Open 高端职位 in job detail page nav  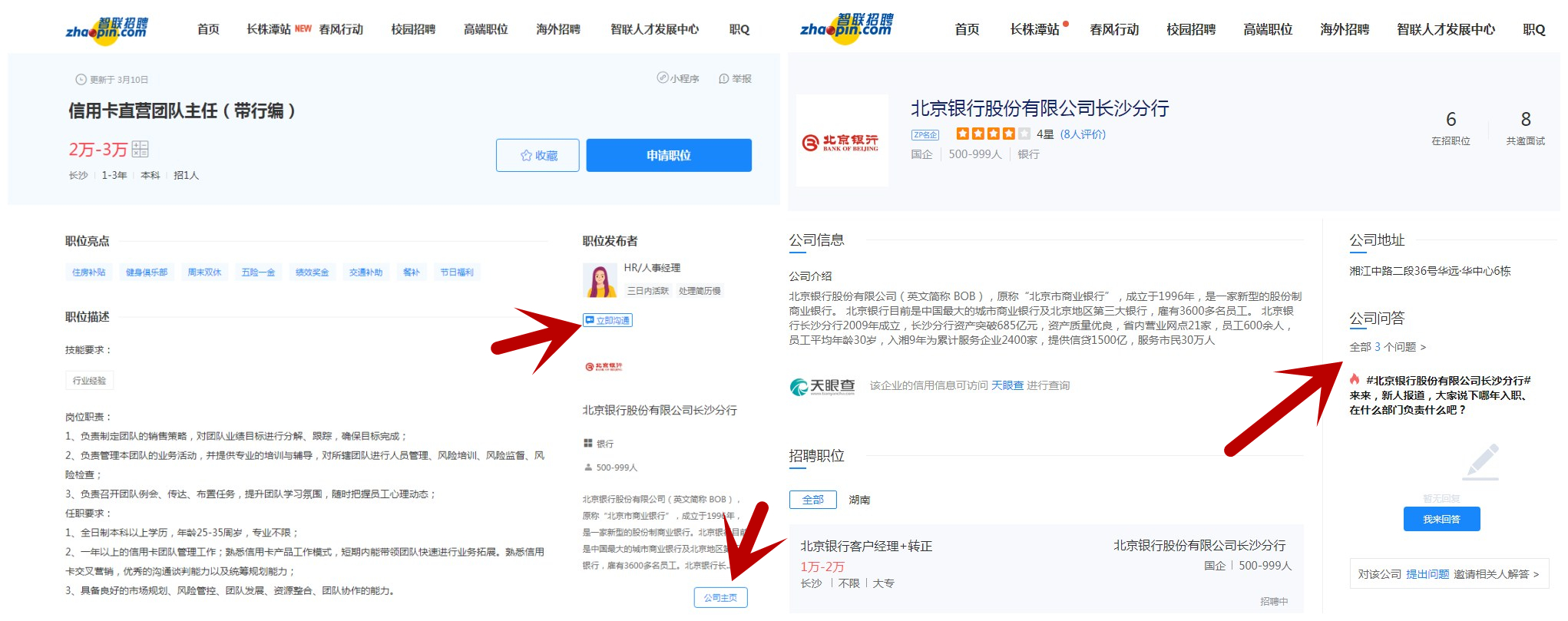[x=486, y=29]
